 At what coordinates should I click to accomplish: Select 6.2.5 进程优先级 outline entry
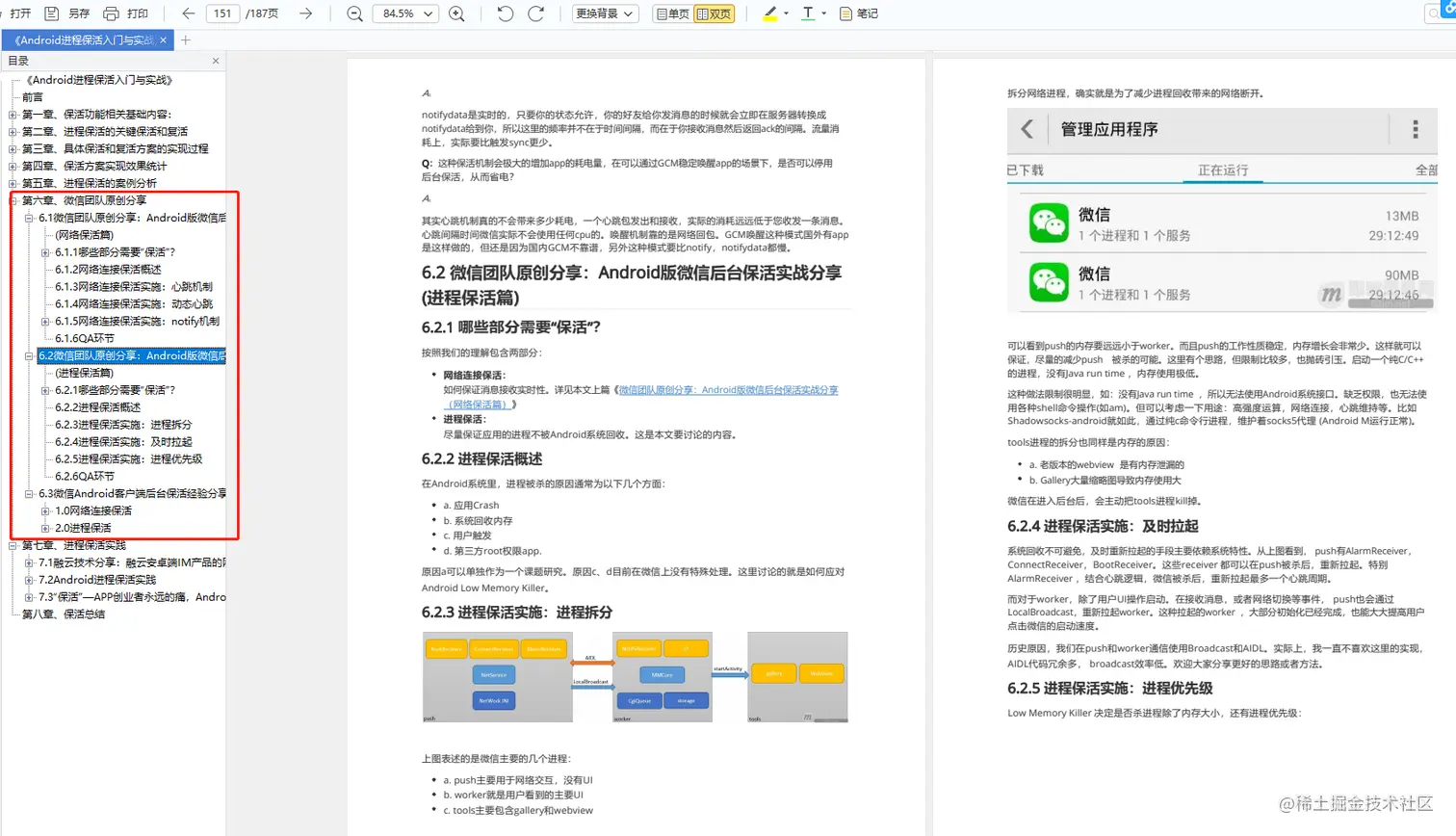pos(129,459)
